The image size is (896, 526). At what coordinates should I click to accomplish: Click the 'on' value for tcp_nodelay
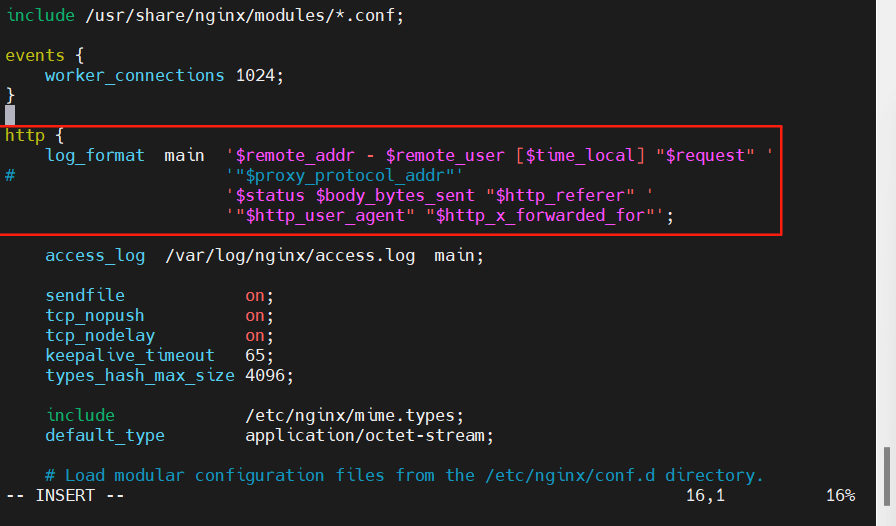255,336
